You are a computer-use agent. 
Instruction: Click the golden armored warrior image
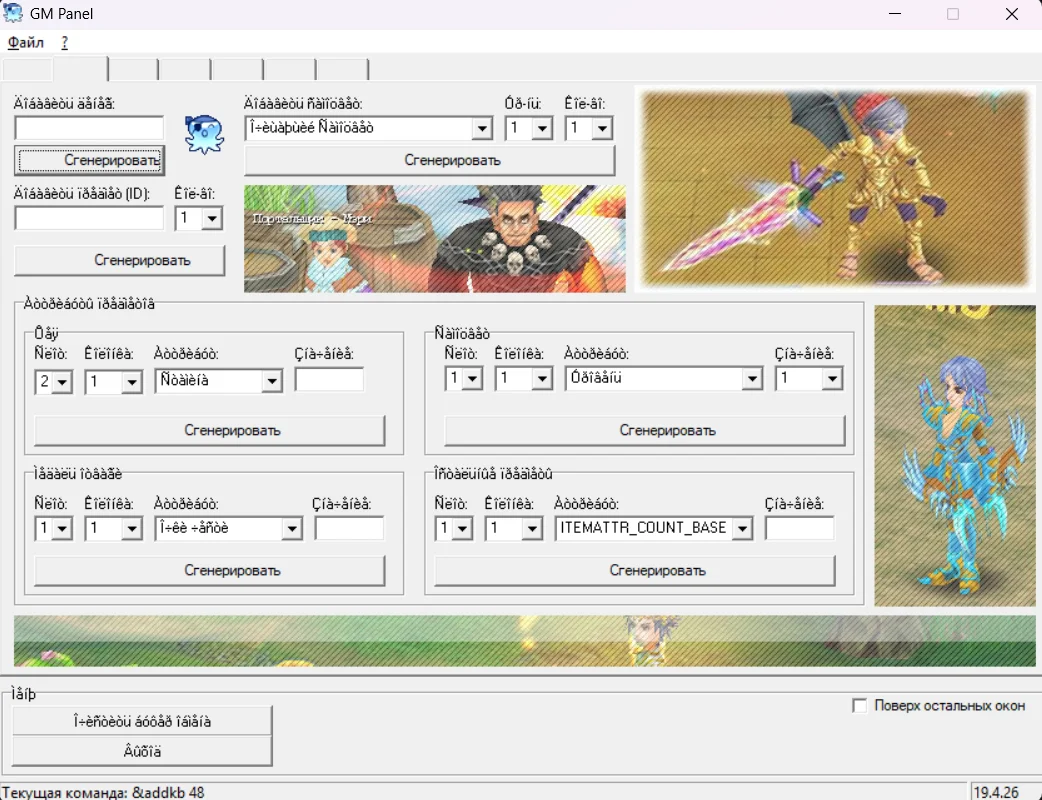(836, 190)
